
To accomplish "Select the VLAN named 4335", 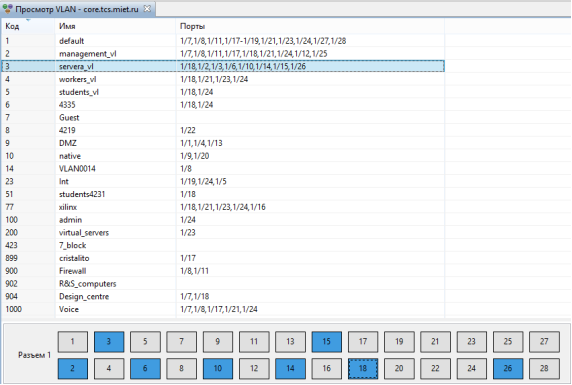I will pyautogui.click(x=223, y=105).
